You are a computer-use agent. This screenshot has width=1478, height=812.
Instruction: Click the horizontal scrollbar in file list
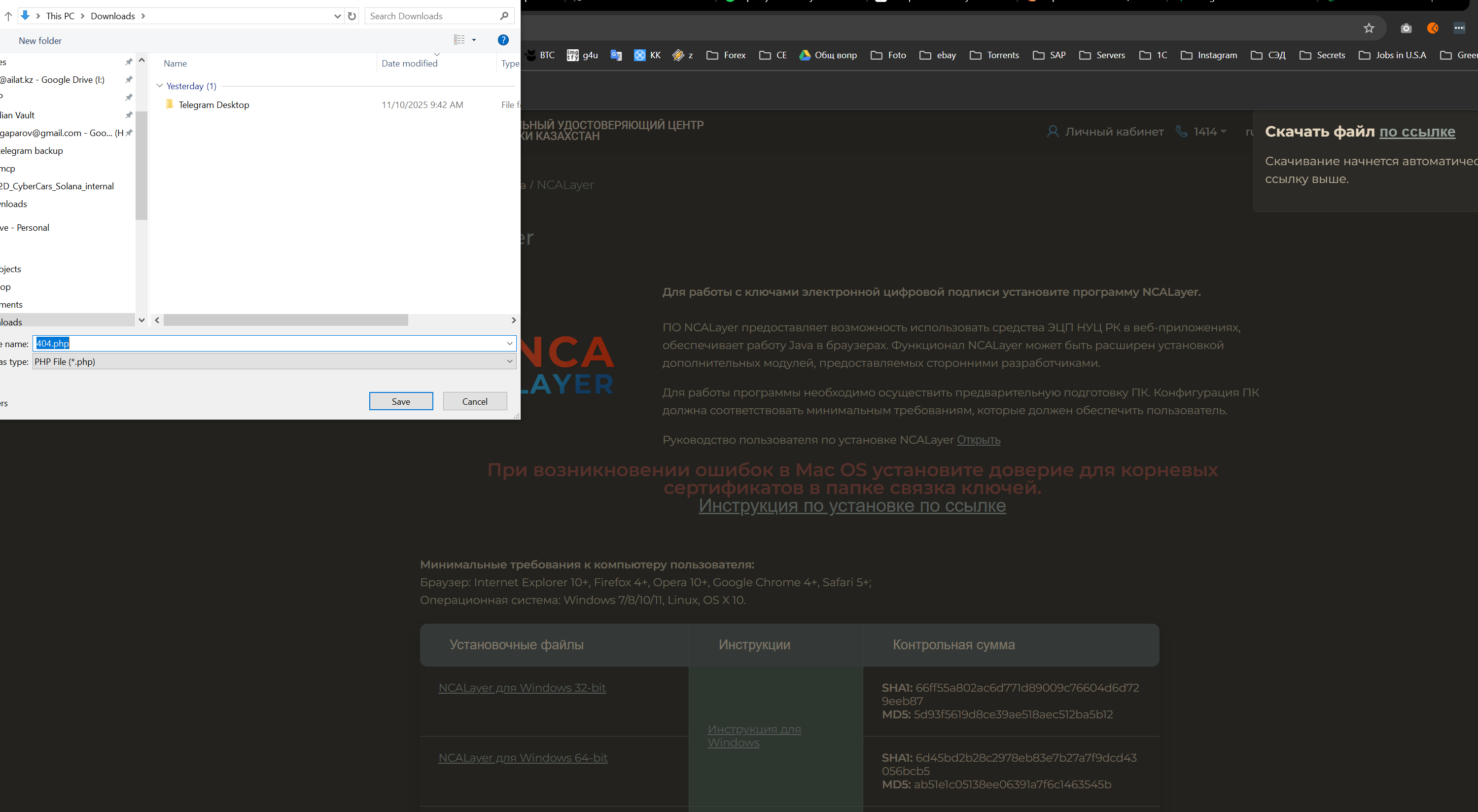pyautogui.click(x=286, y=320)
